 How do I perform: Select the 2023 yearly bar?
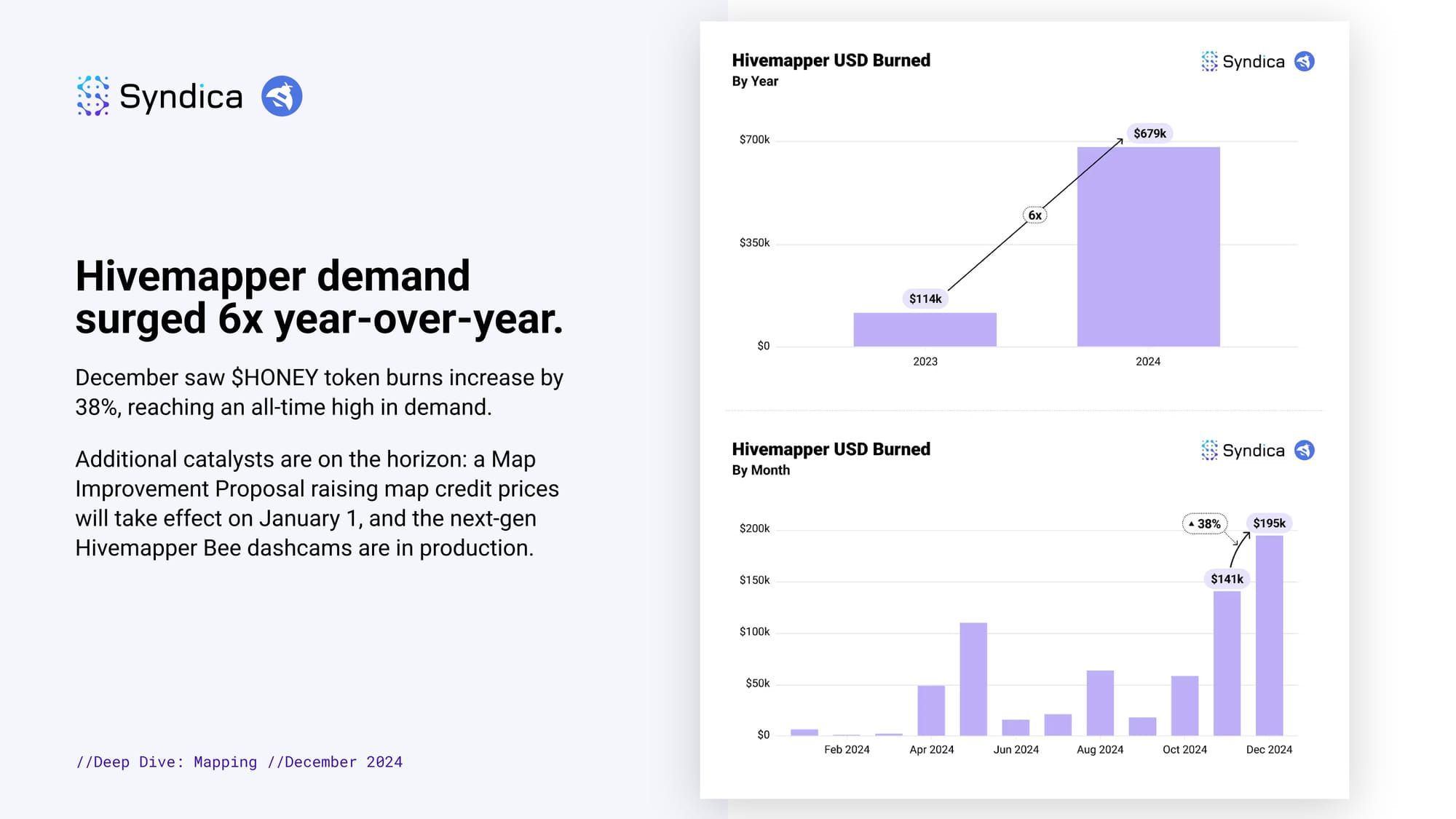pyautogui.click(x=925, y=330)
